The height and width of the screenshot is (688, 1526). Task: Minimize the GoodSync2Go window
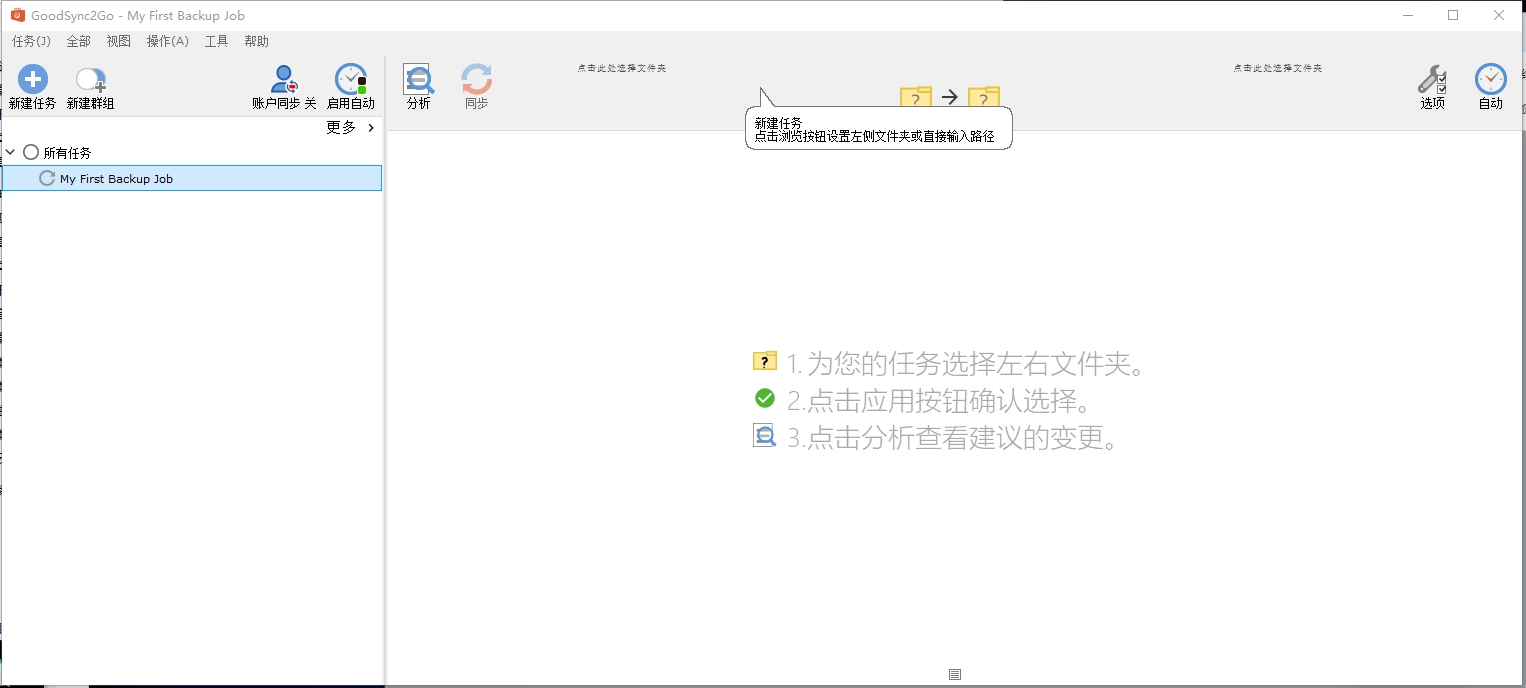point(1407,15)
